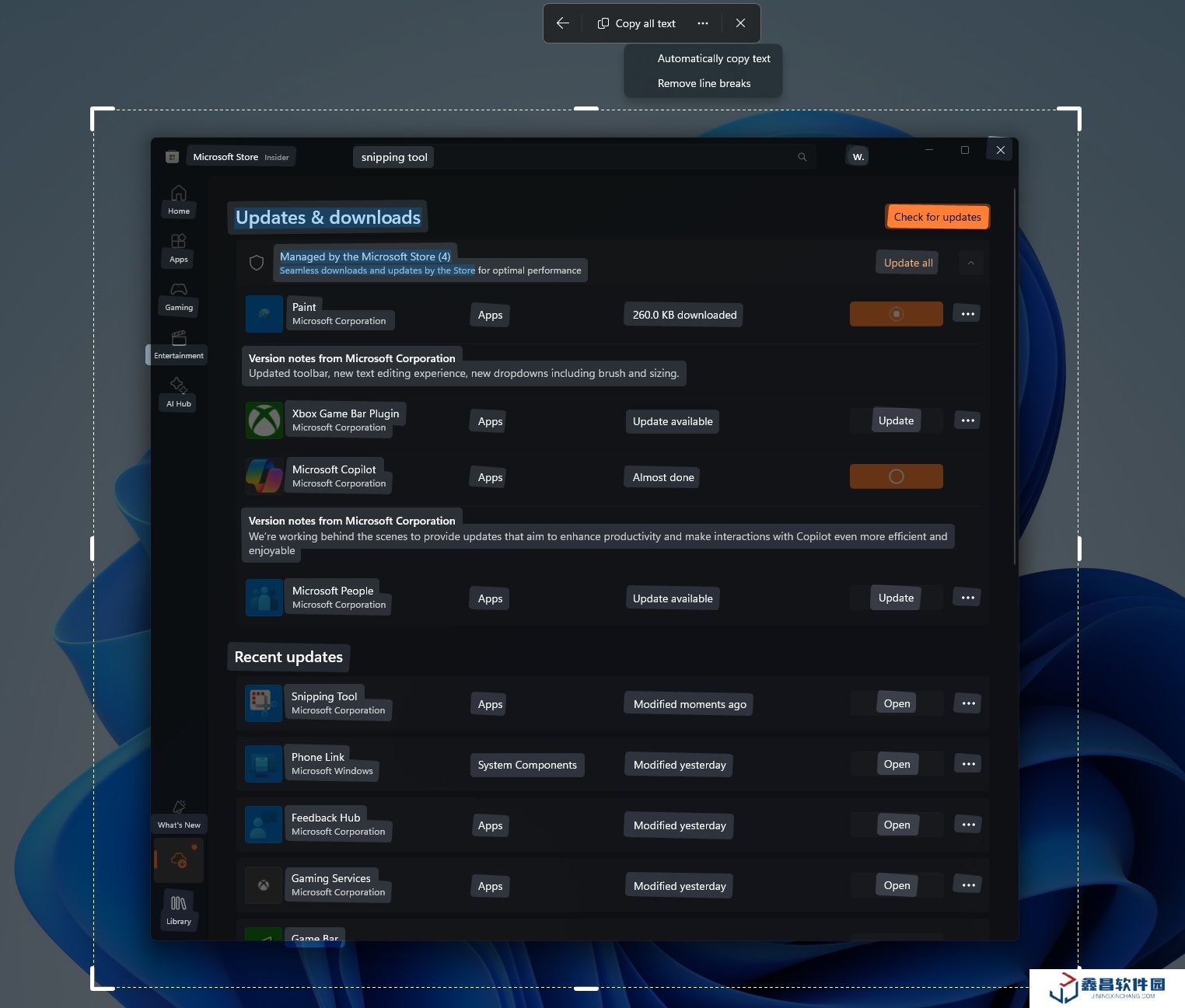Image resolution: width=1185 pixels, height=1008 pixels.
Task: Click Check for updates button
Action: [x=937, y=217]
